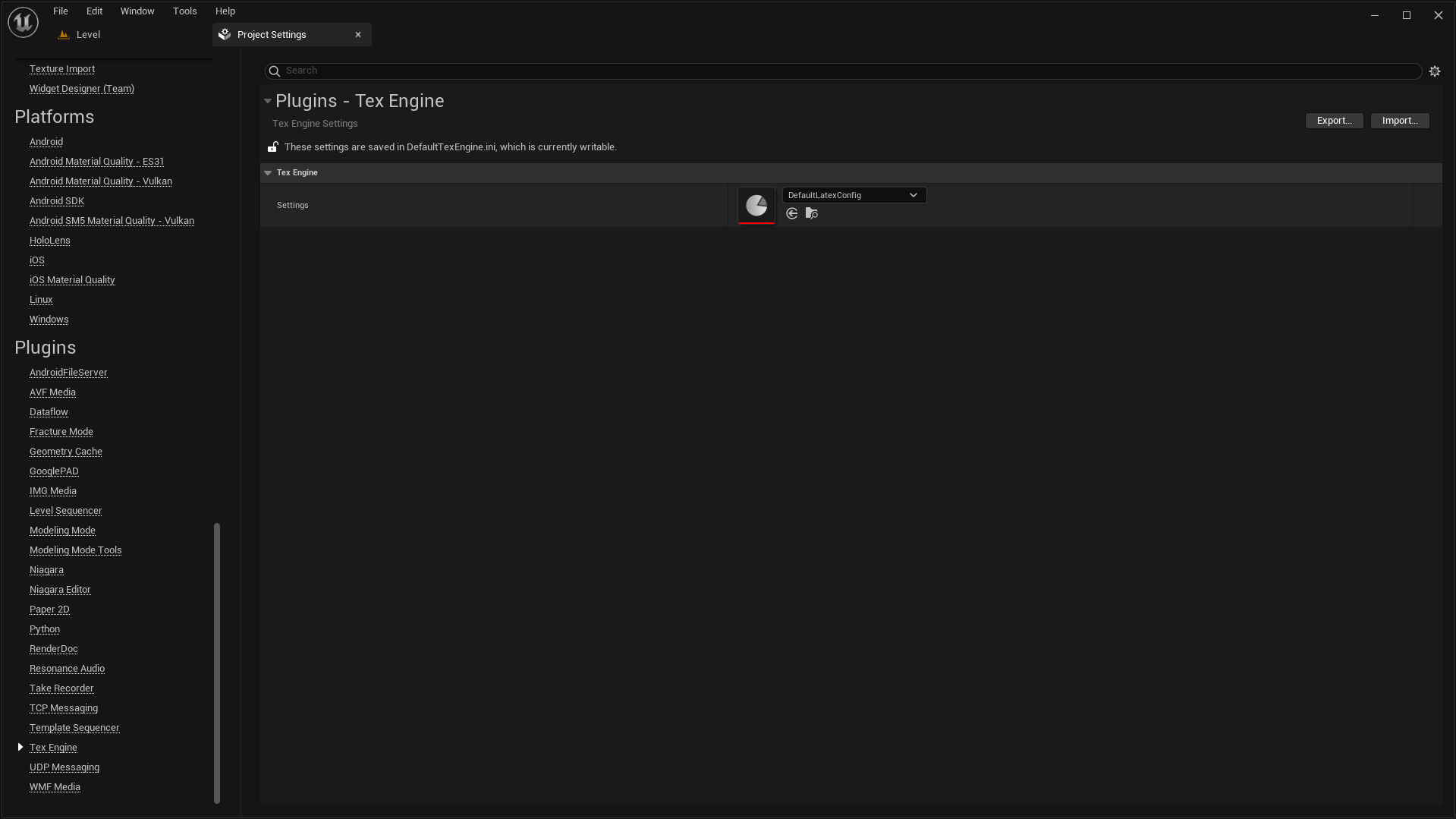The height and width of the screenshot is (819, 1456).
Task: Open Texture Import settings
Action: point(62,68)
